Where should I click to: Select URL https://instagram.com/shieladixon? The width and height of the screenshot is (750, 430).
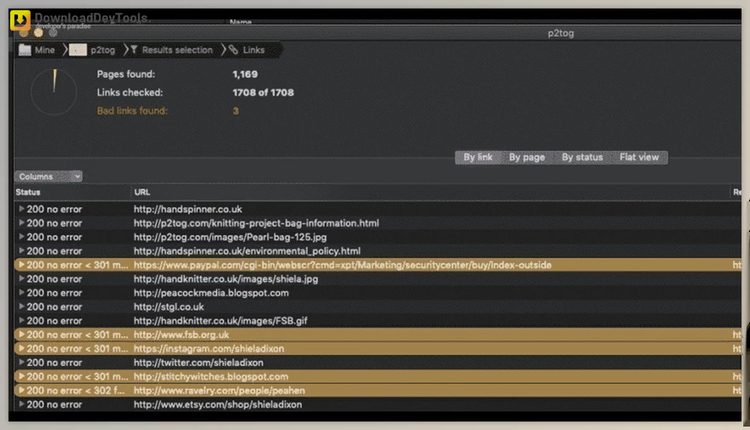pos(209,348)
